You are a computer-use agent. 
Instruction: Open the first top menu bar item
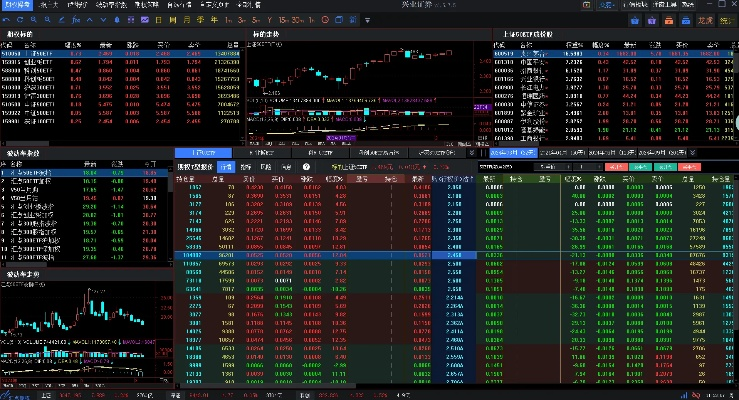click(x=17, y=5)
